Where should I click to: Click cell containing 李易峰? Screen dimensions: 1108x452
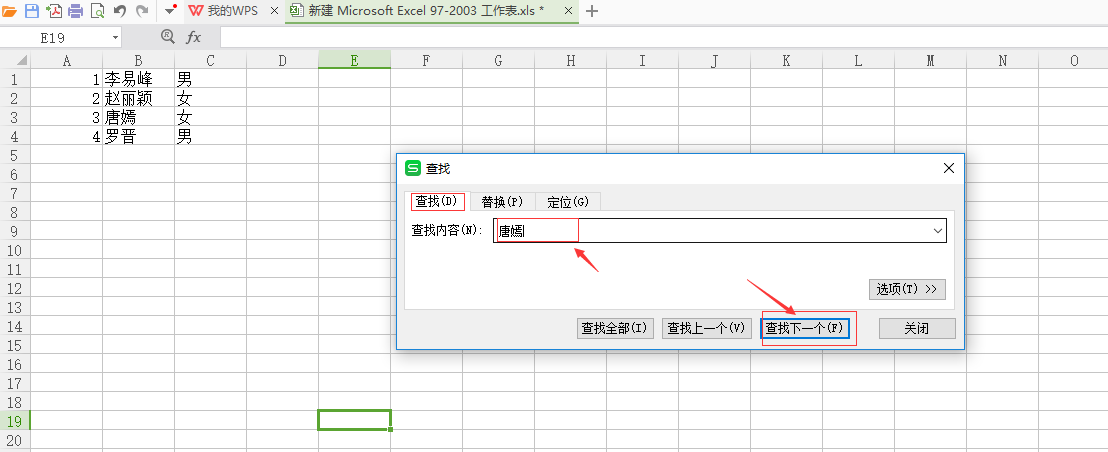pos(138,79)
